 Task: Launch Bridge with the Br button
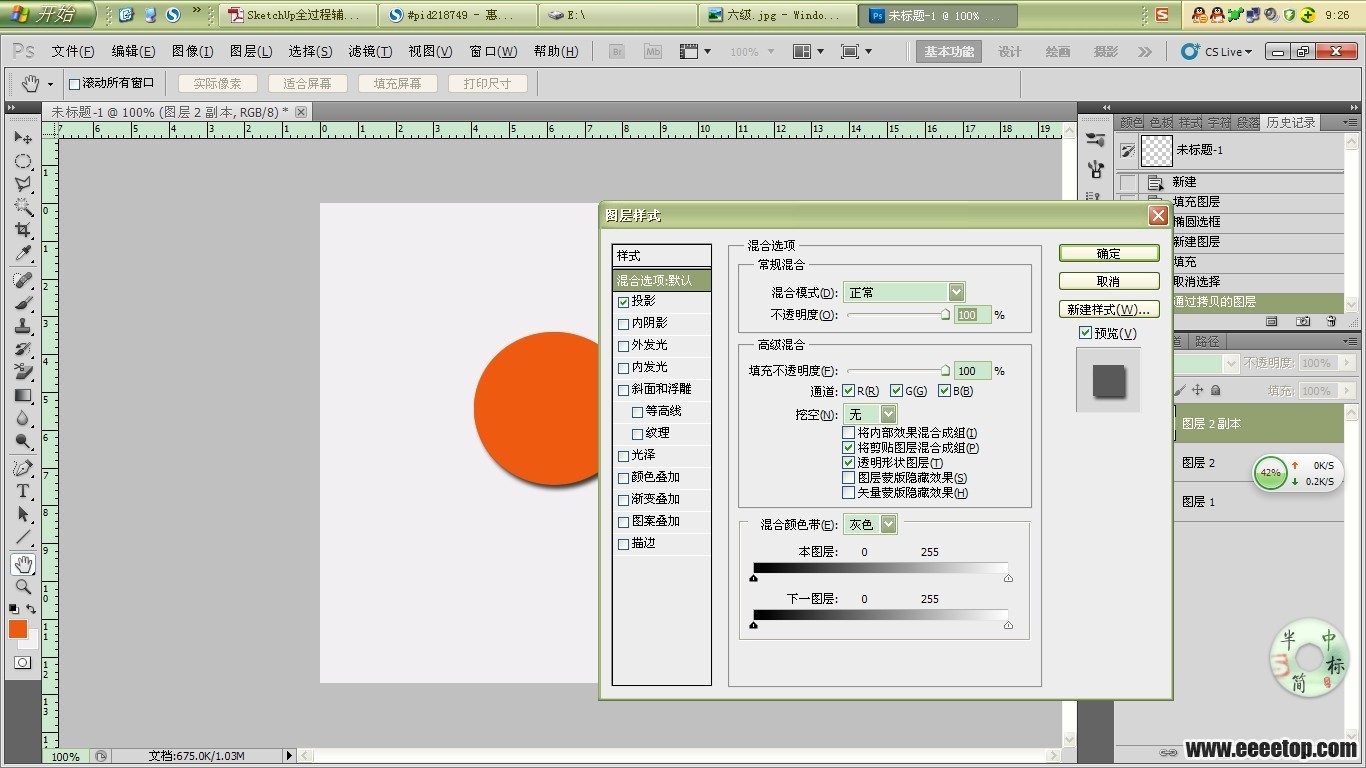tap(617, 51)
